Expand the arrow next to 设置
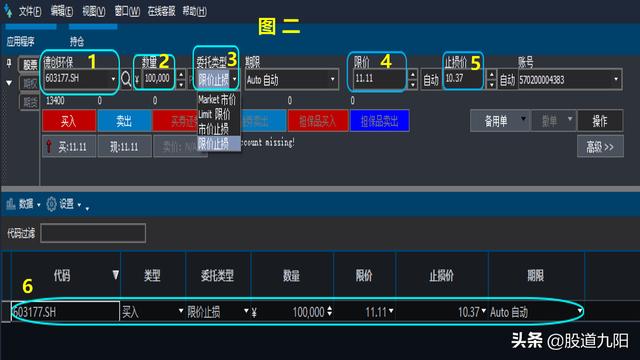Image resolution: width=640 pixels, height=360 pixels. (79, 205)
